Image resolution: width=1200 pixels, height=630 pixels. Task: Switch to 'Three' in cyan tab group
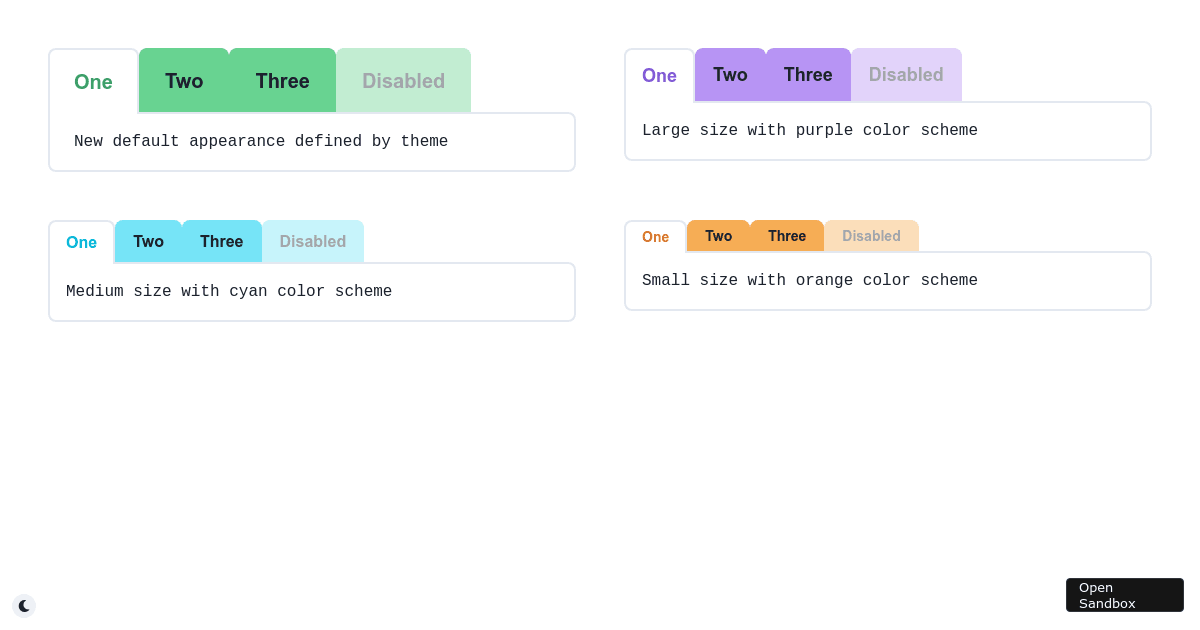pos(221,241)
